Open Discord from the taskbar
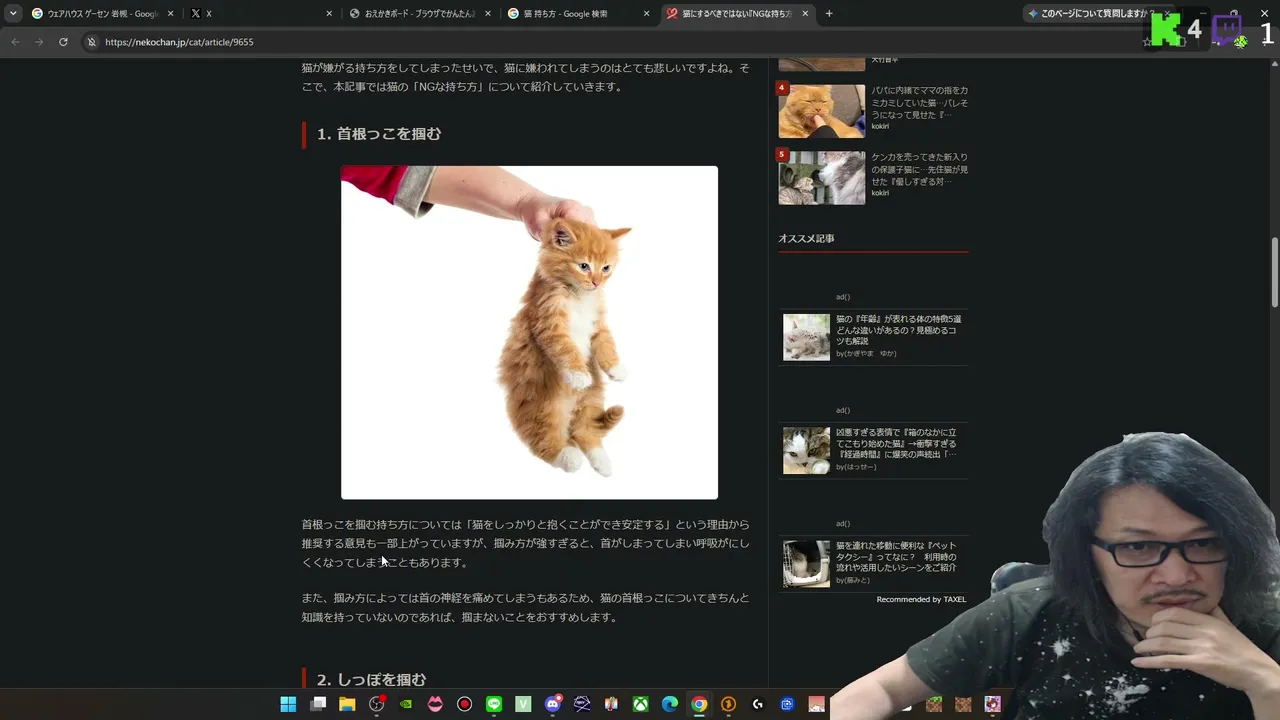1280x720 pixels. click(552, 704)
